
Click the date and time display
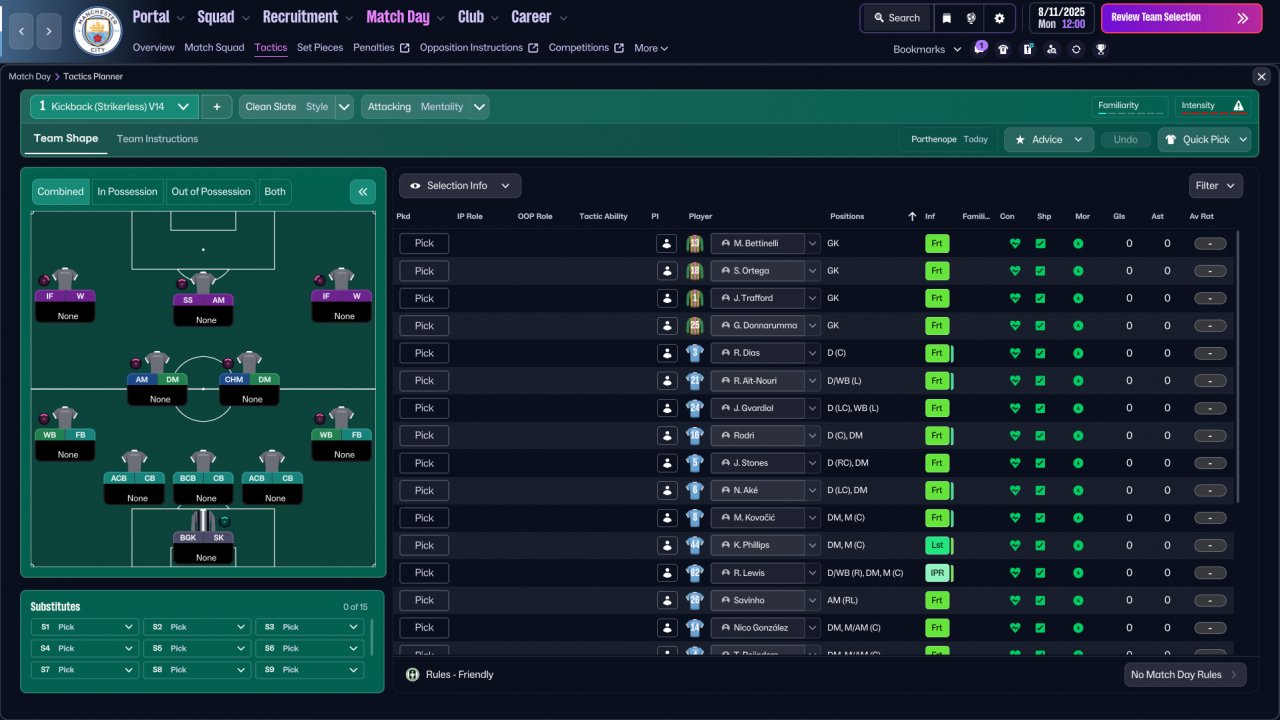click(1060, 18)
